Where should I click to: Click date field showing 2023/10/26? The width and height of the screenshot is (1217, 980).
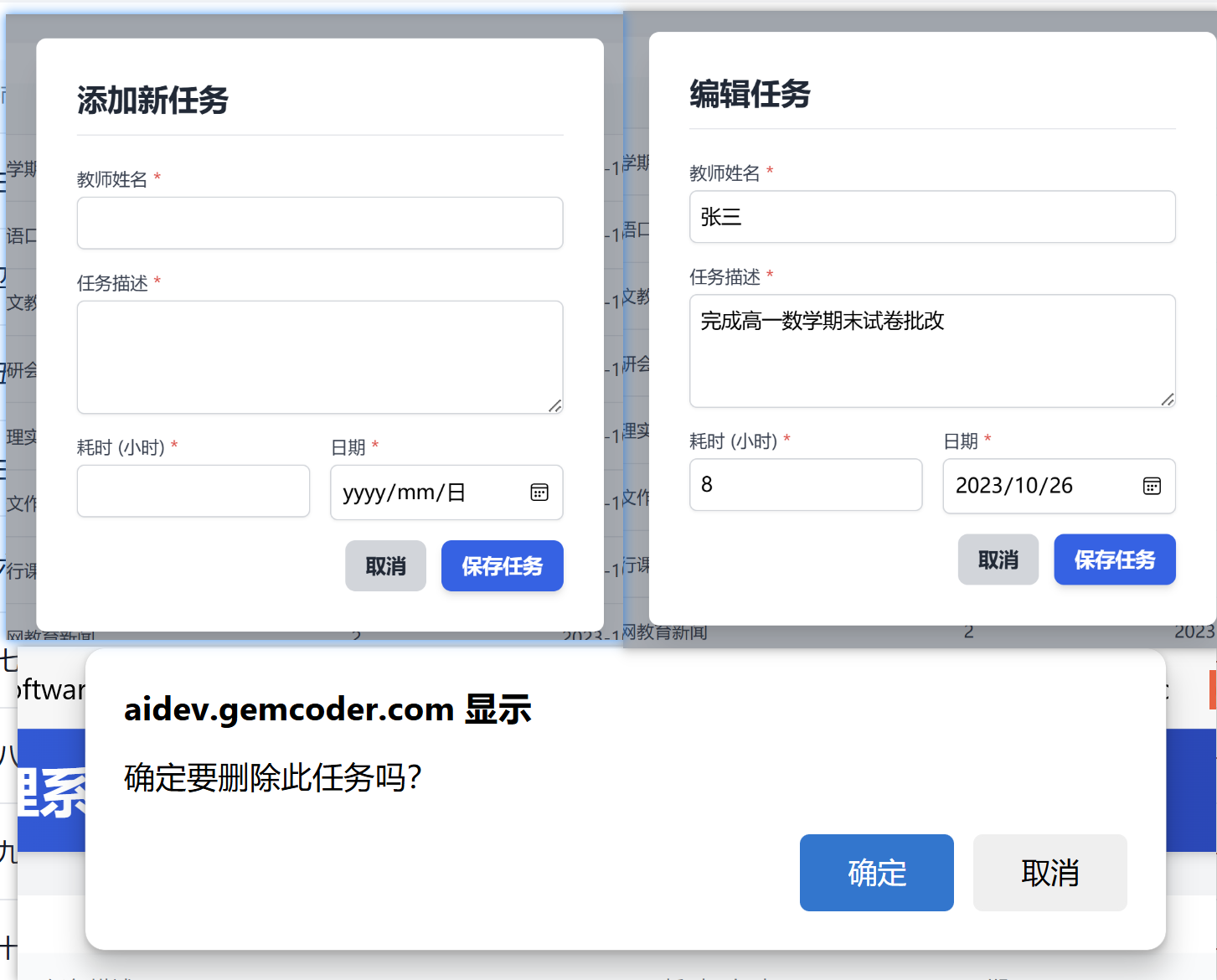[x=1060, y=486]
